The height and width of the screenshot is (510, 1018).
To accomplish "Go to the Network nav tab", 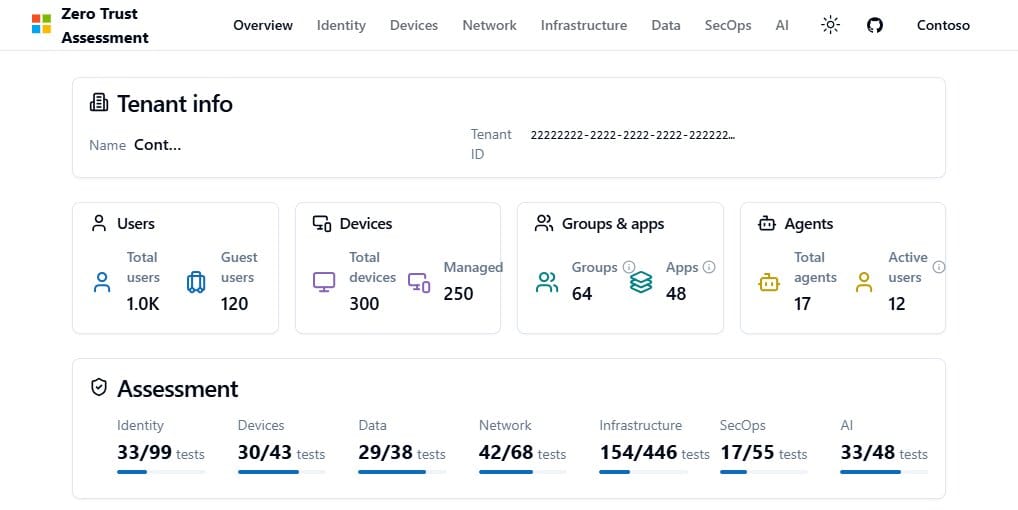I will (490, 25).
